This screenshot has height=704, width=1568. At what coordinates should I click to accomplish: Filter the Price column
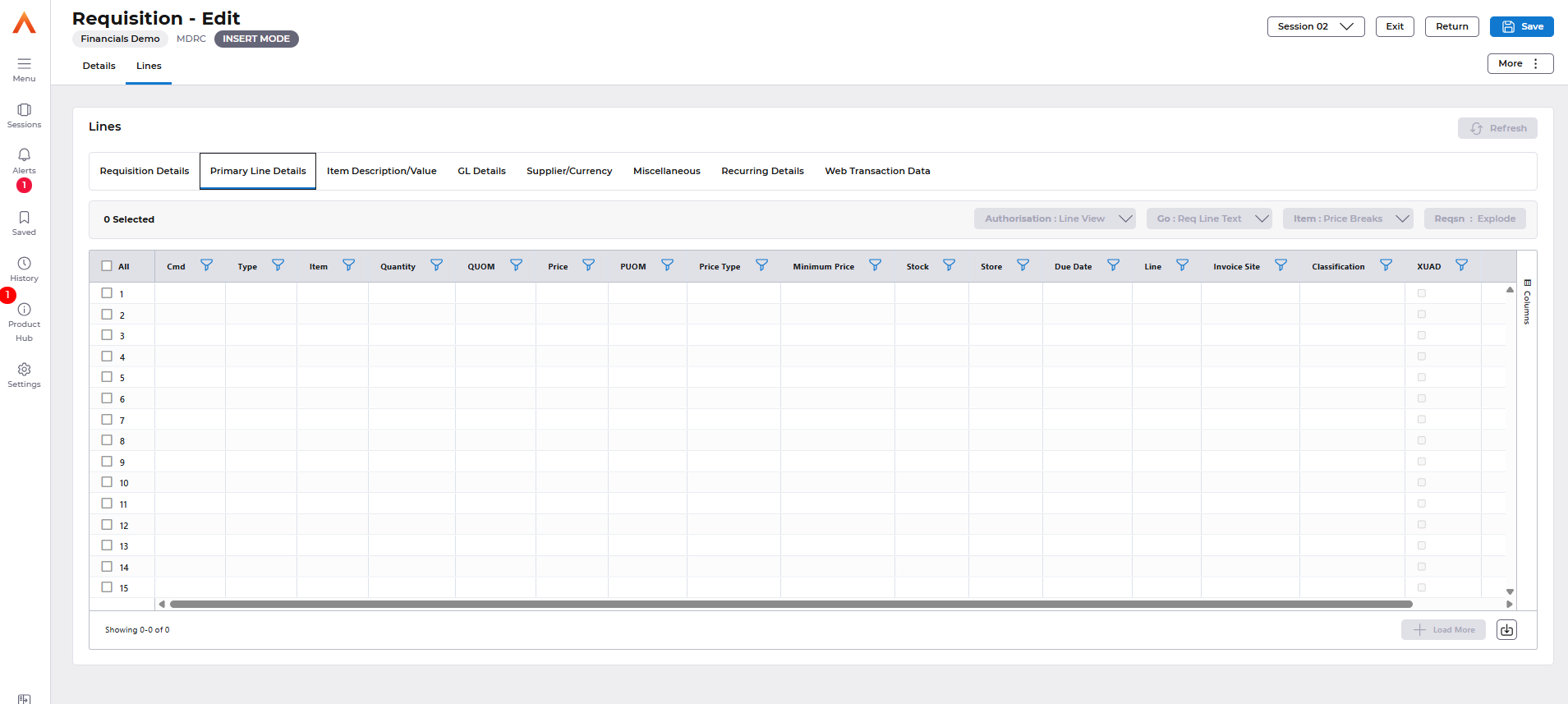(589, 265)
